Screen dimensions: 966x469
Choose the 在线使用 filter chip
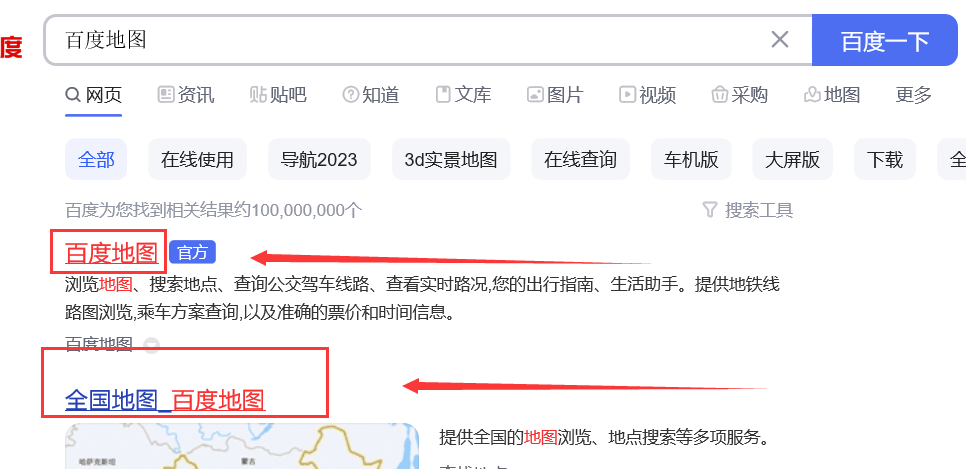(197, 160)
